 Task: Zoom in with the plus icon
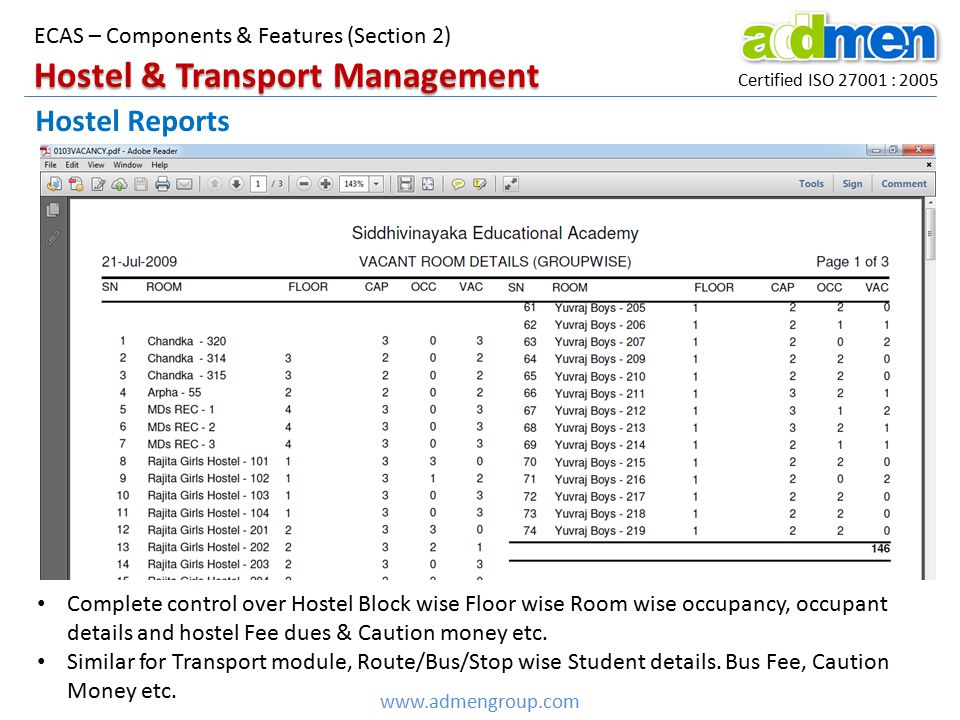[326, 184]
